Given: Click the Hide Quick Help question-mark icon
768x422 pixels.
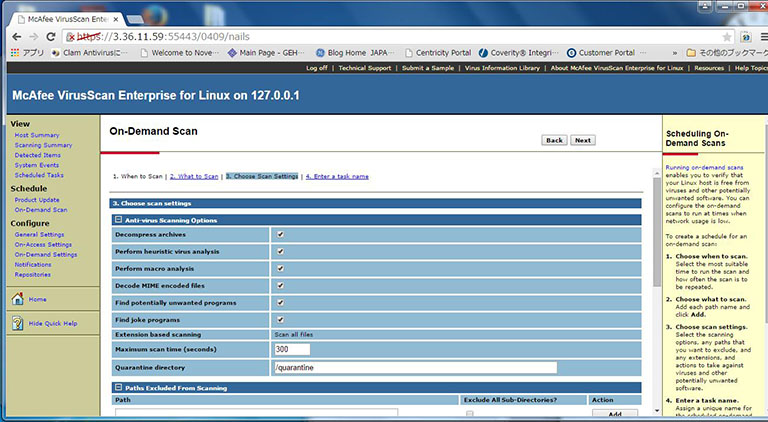Looking at the screenshot, I should pyautogui.click(x=18, y=323).
